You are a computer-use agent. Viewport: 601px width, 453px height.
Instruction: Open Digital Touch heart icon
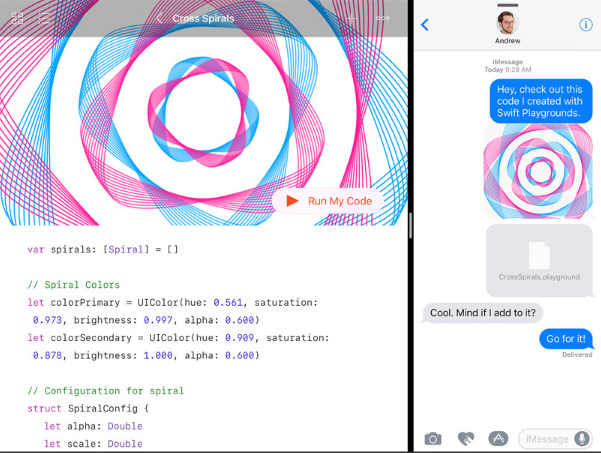click(x=465, y=438)
